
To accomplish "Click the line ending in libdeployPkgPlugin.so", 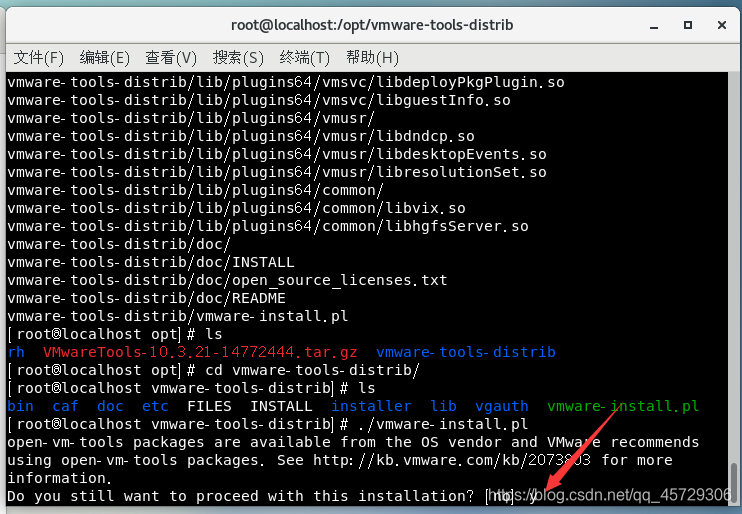I will [x=286, y=82].
